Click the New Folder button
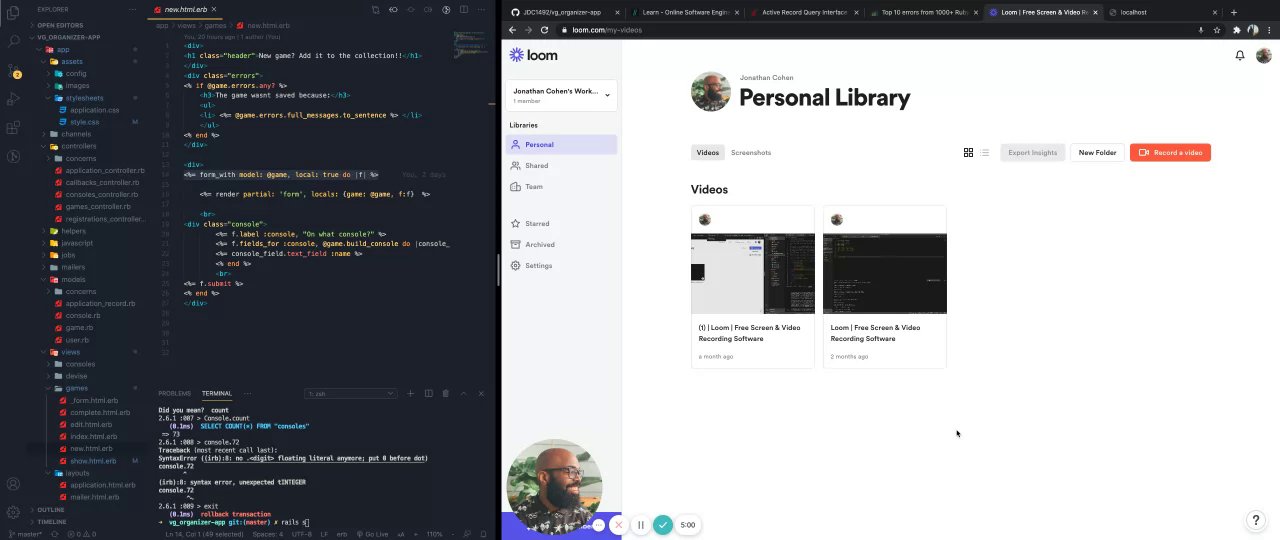This screenshot has height=540, width=1280. tap(1097, 152)
